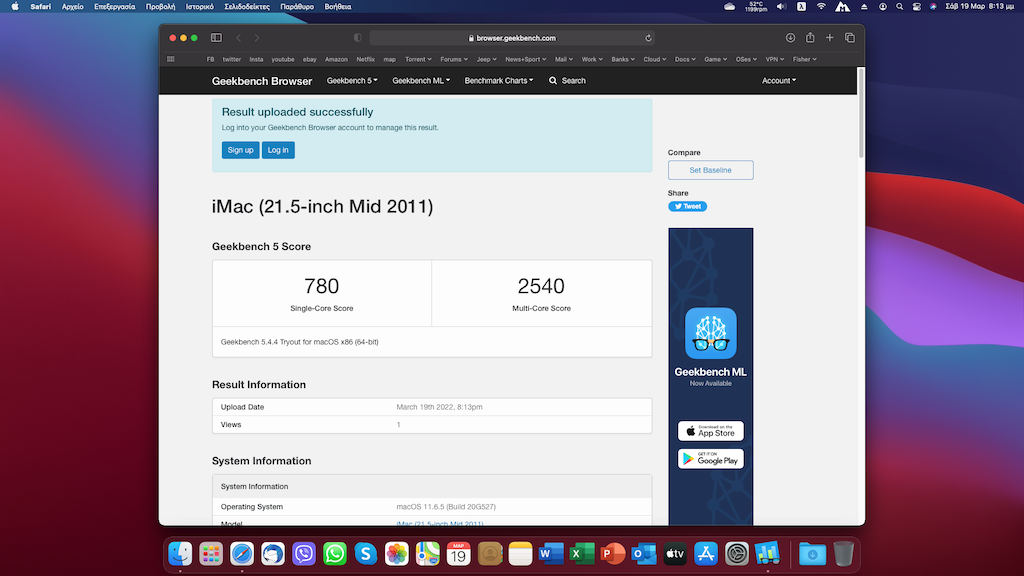Image resolution: width=1024 pixels, height=576 pixels.
Task: Open the Safari menu in menu bar
Action: 40,7
